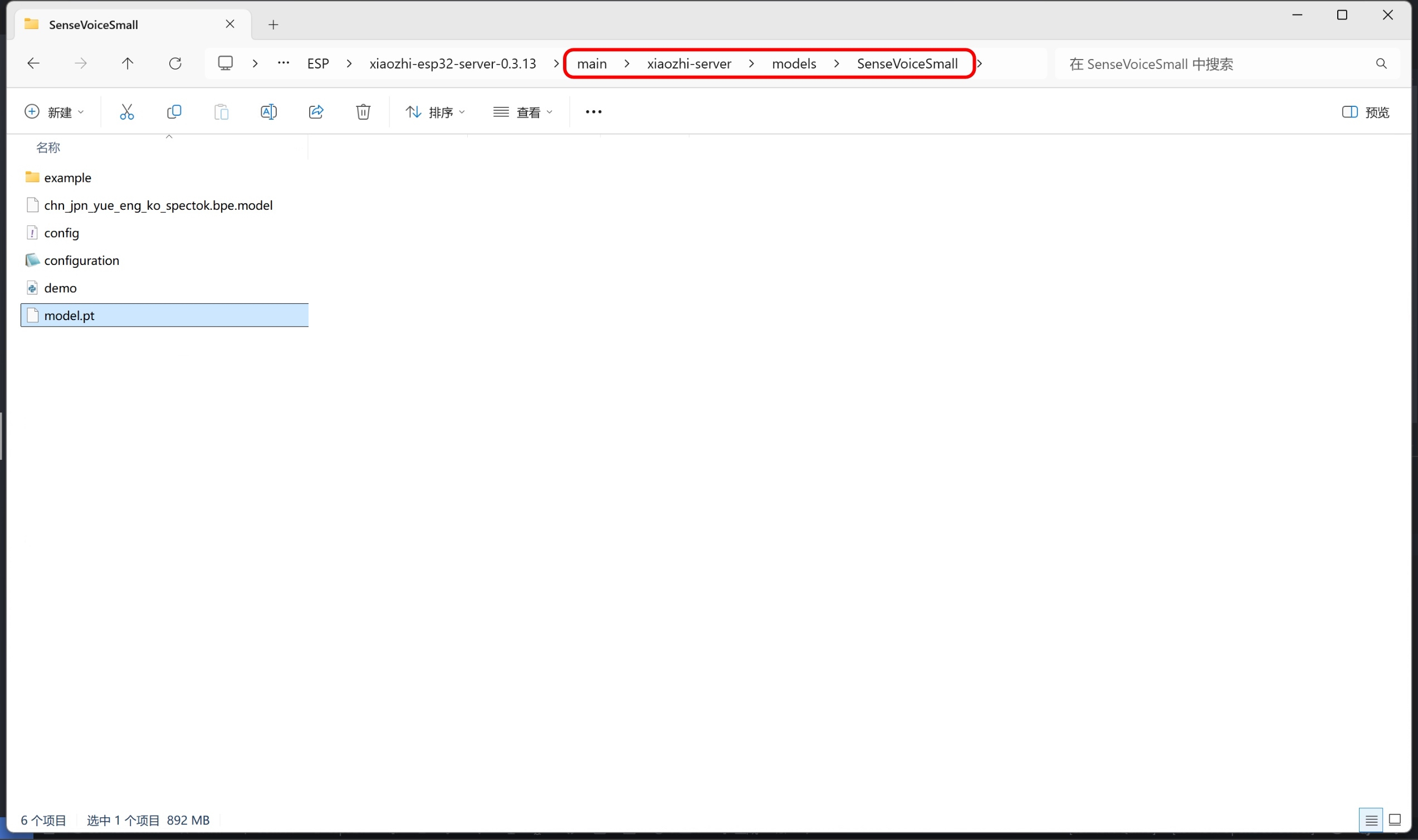The image size is (1418, 840).
Task: Click the xiaozhi-server breadcrumb segment
Action: [688, 64]
